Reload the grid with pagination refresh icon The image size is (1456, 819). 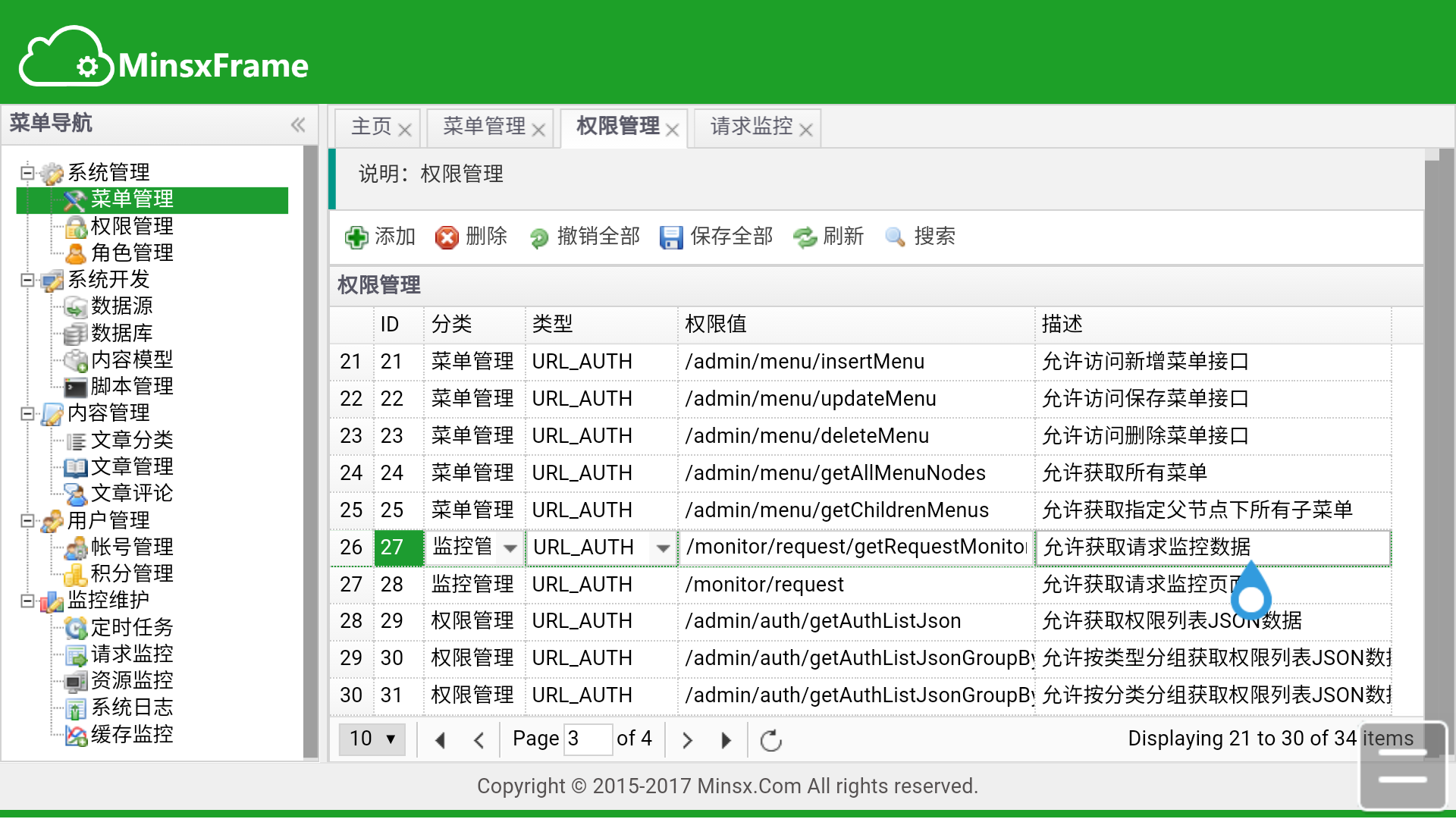[x=770, y=740]
